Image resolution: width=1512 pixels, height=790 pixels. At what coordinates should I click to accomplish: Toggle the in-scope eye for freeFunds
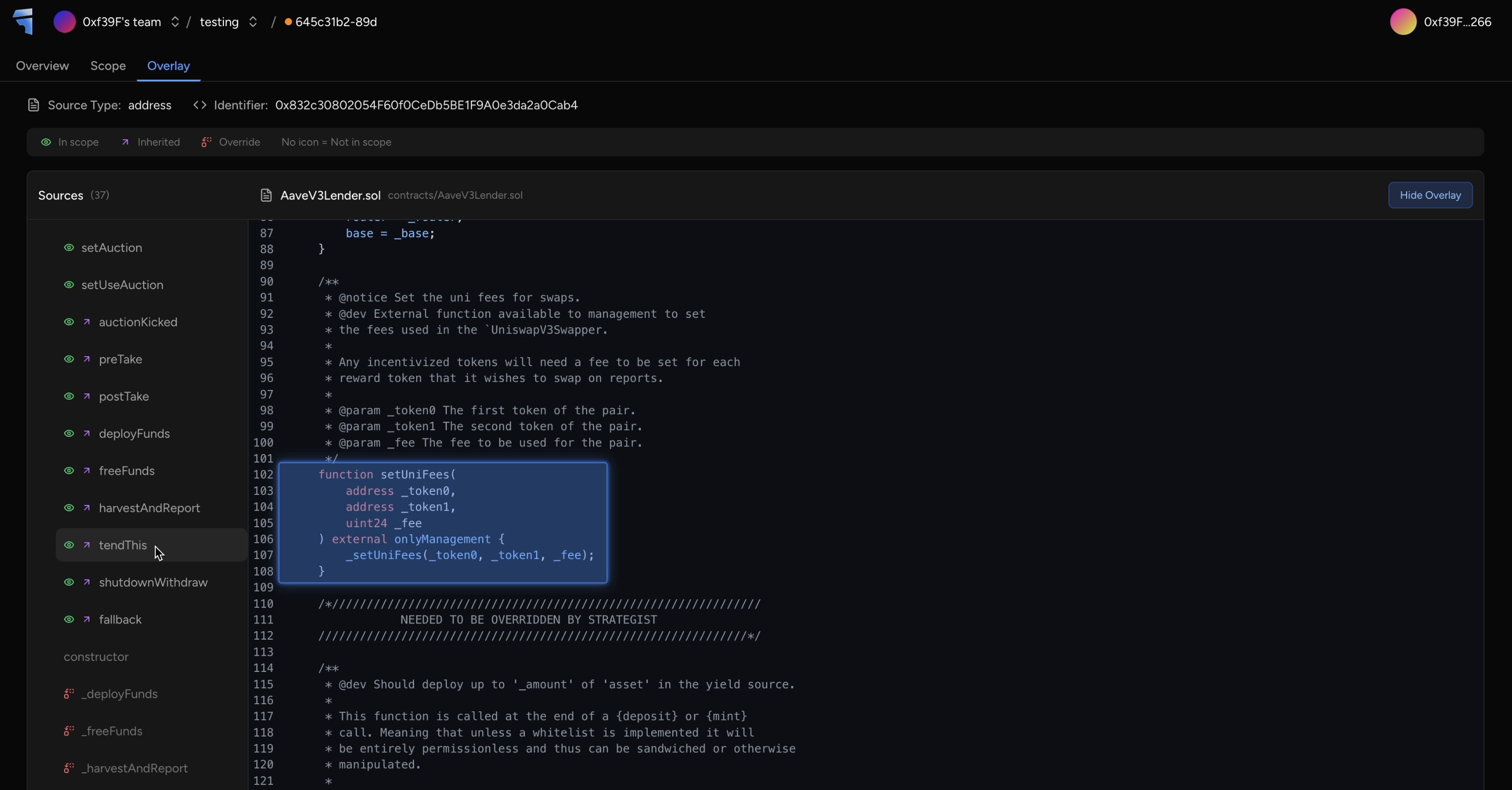(69, 471)
